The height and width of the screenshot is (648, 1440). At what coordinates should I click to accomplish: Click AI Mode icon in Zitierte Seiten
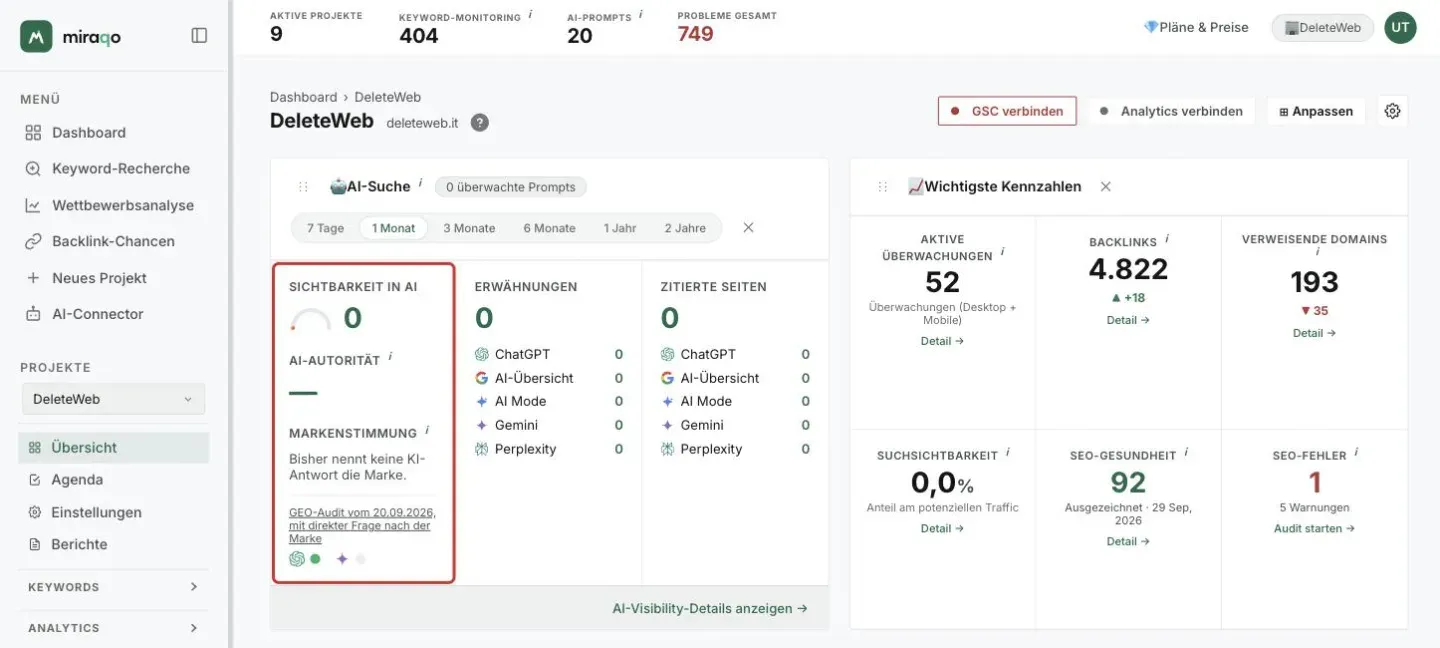pos(668,401)
